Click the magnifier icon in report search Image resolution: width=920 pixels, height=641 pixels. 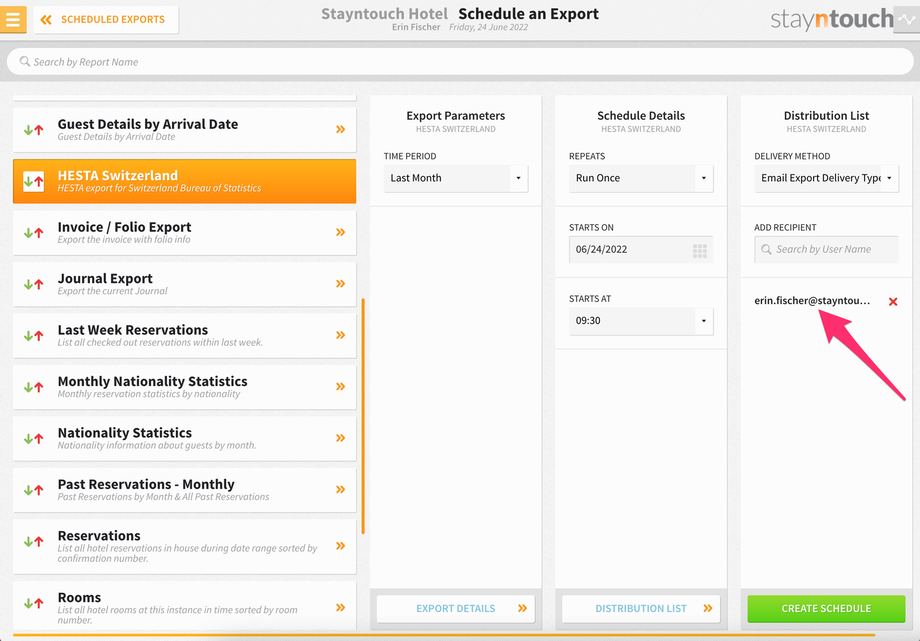pyautogui.click(x=25, y=62)
